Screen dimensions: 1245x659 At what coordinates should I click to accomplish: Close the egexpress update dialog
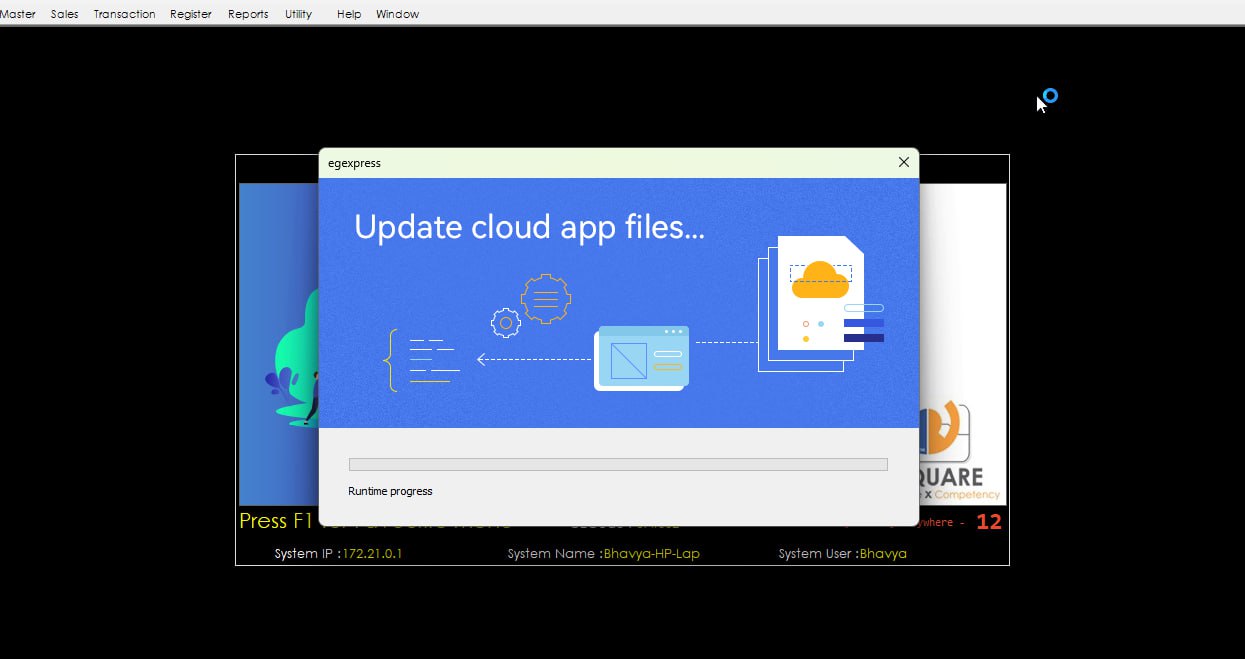coord(904,162)
